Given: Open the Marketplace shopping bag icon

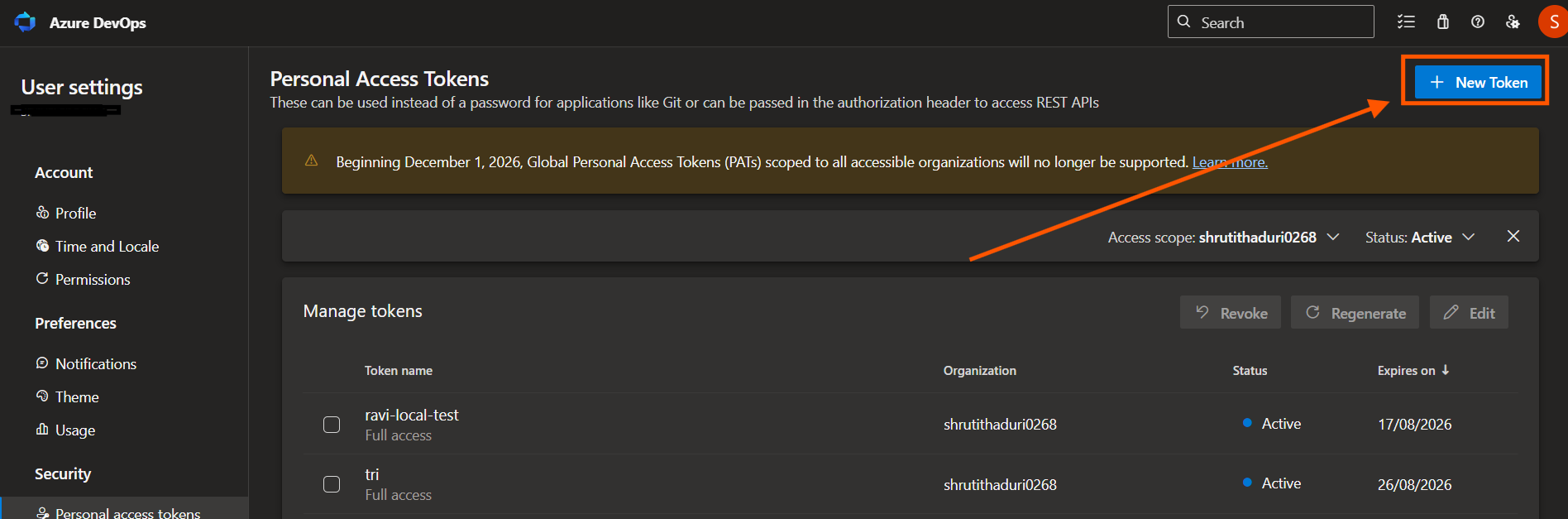Looking at the screenshot, I should point(1443,22).
